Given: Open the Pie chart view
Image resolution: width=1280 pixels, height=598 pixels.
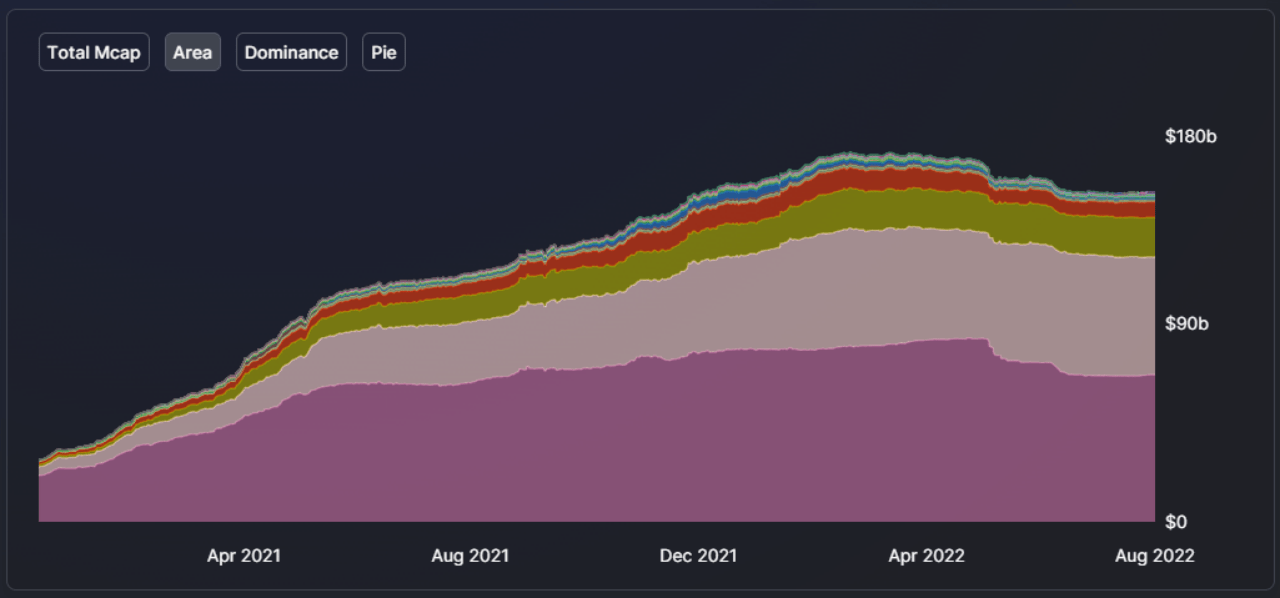Looking at the screenshot, I should point(384,52).
